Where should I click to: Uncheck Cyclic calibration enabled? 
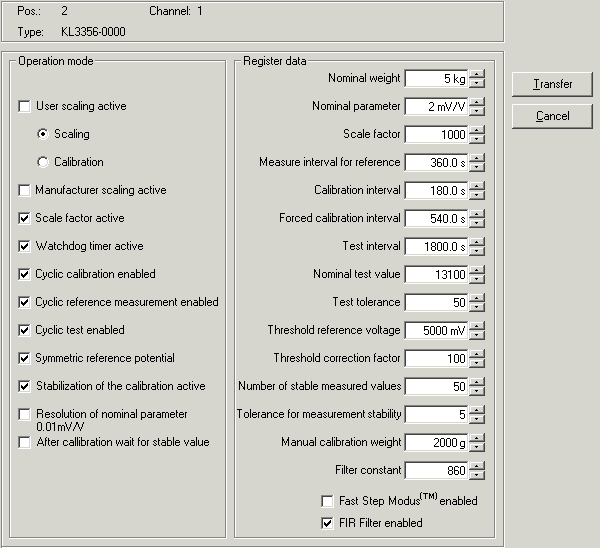(x=24, y=274)
